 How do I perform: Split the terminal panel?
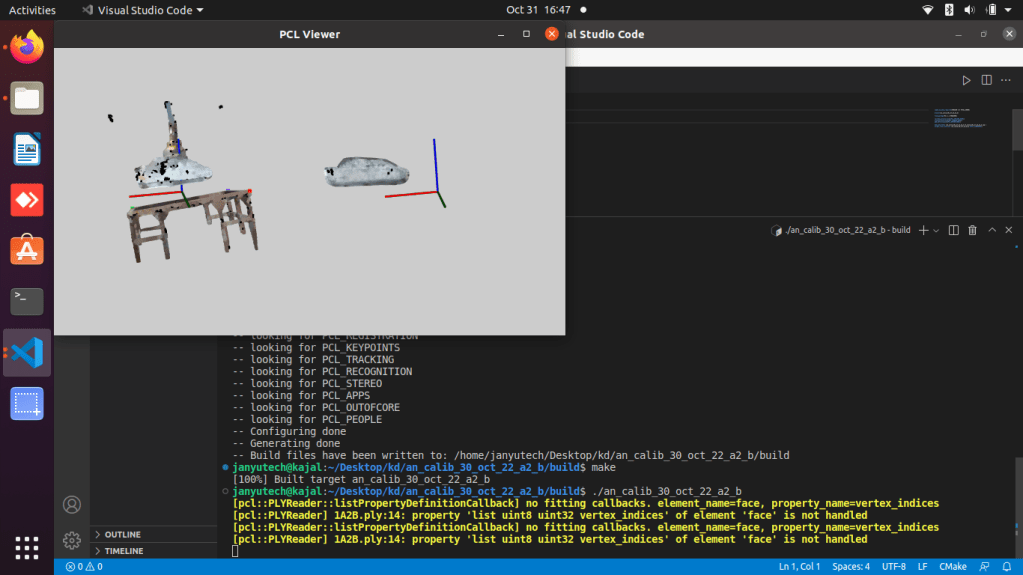[953, 230]
